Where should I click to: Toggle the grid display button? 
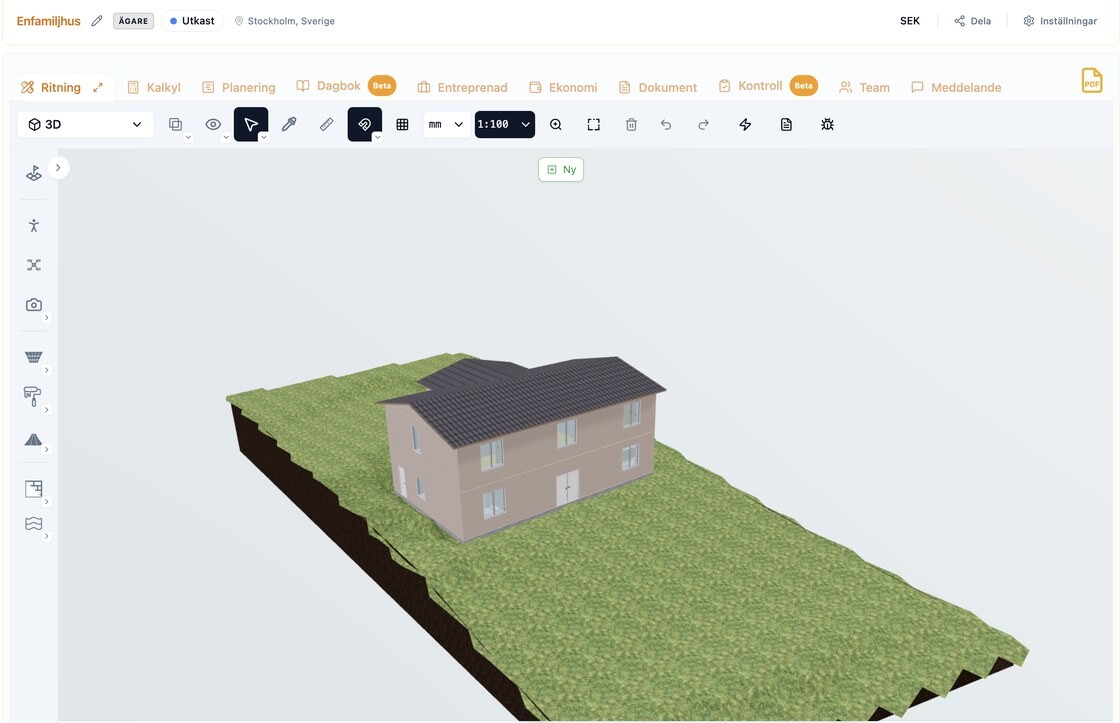pyautogui.click(x=402, y=124)
